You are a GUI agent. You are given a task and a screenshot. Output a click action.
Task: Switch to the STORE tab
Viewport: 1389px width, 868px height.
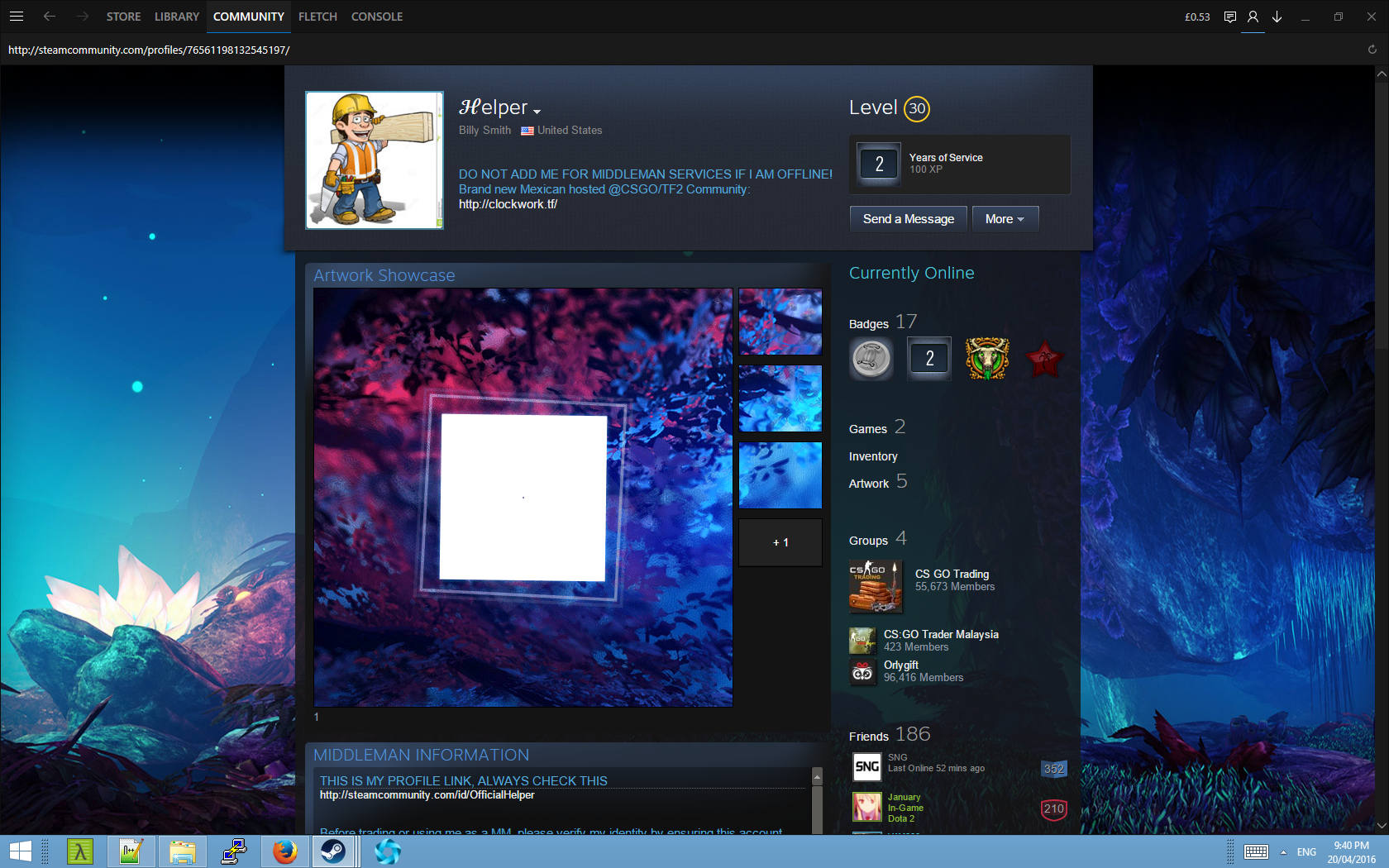click(x=123, y=17)
